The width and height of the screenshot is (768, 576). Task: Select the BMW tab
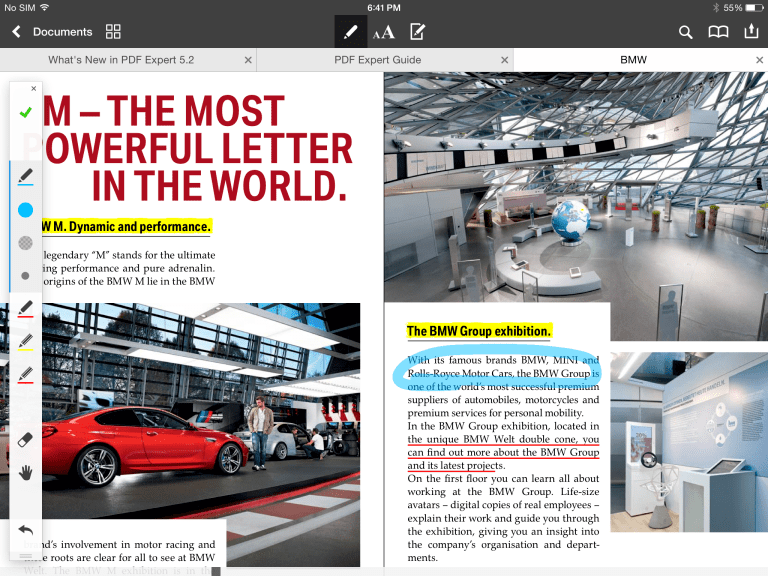coord(633,60)
